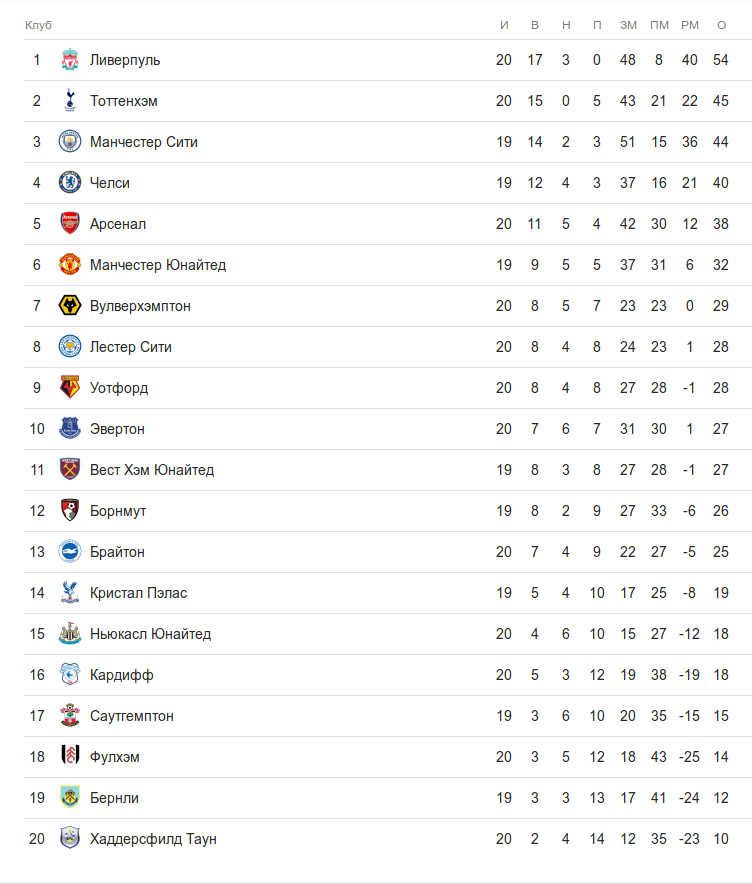Click the Chelsea club crest icon
Viewport: 752px width, 884px height.
[x=69, y=183]
